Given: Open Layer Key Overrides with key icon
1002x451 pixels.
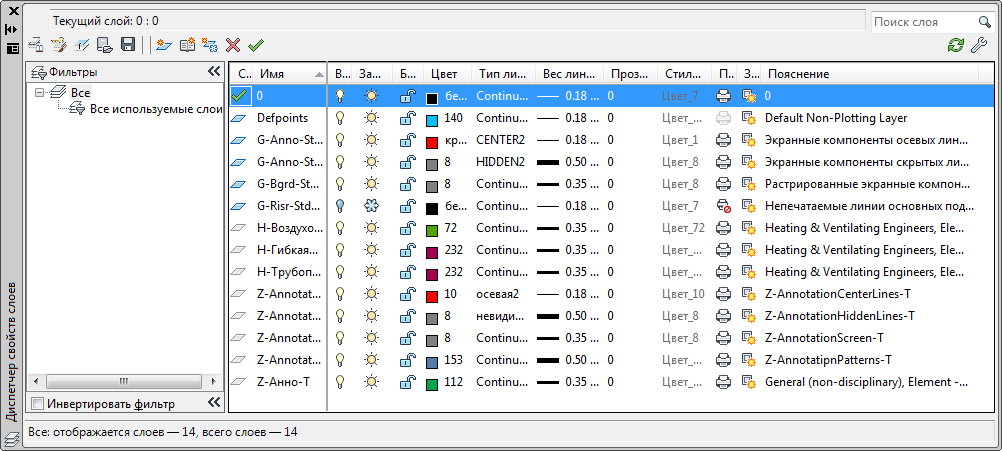Looking at the screenshot, I should pyautogui.click(x=59, y=45).
